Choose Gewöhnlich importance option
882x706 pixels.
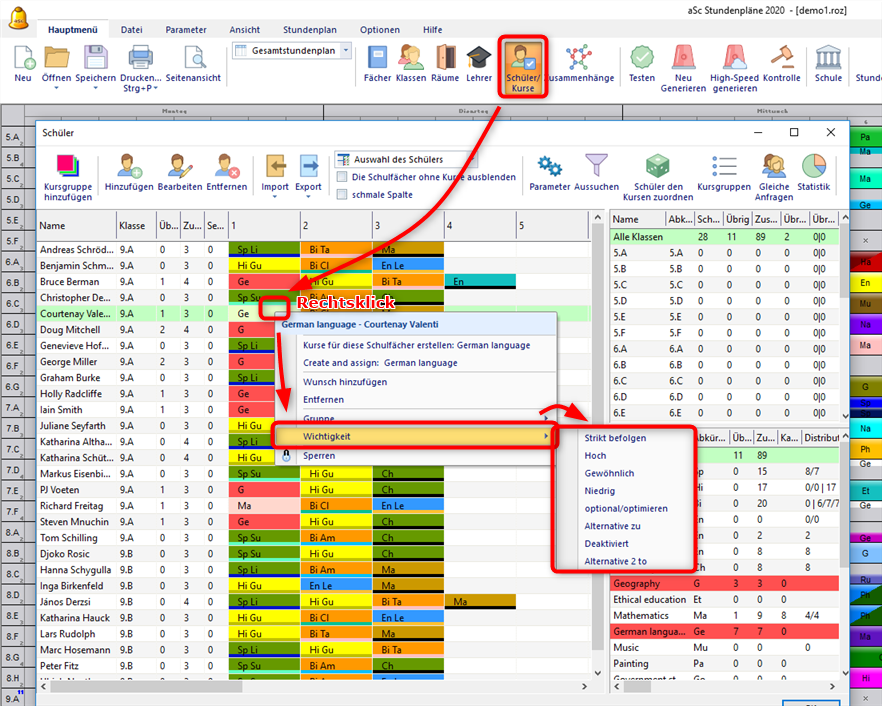(x=609, y=473)
